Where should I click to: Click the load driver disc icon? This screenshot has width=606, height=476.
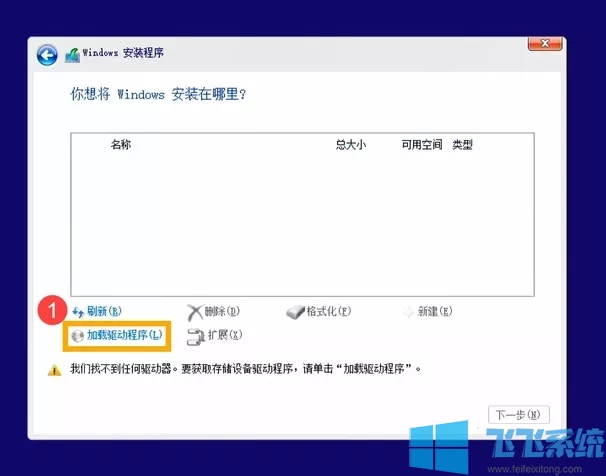click(77, 336)
